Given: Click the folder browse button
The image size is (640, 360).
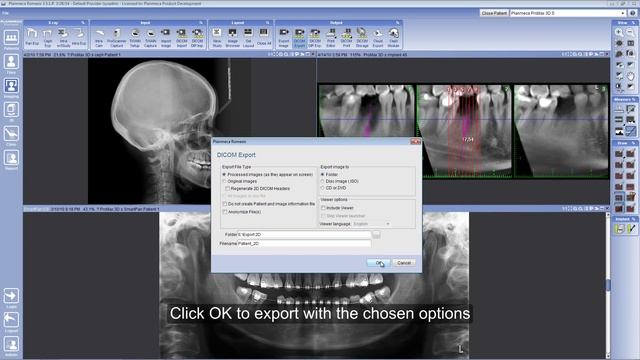Looking at the screenshot, I should click(x=376, y=235).
